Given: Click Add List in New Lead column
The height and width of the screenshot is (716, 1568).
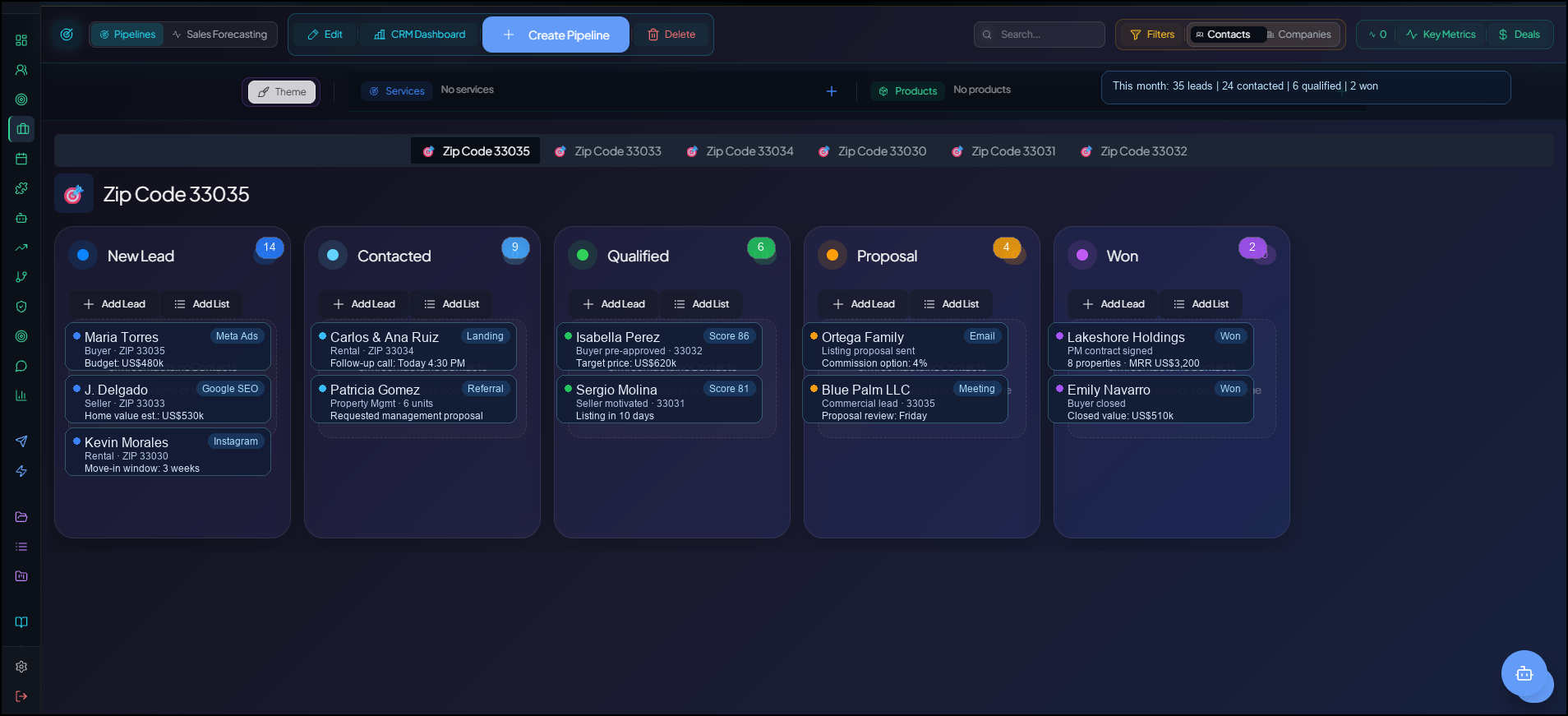Looking at the screenshot, I should pyautogui.click(x=202, y=304).
